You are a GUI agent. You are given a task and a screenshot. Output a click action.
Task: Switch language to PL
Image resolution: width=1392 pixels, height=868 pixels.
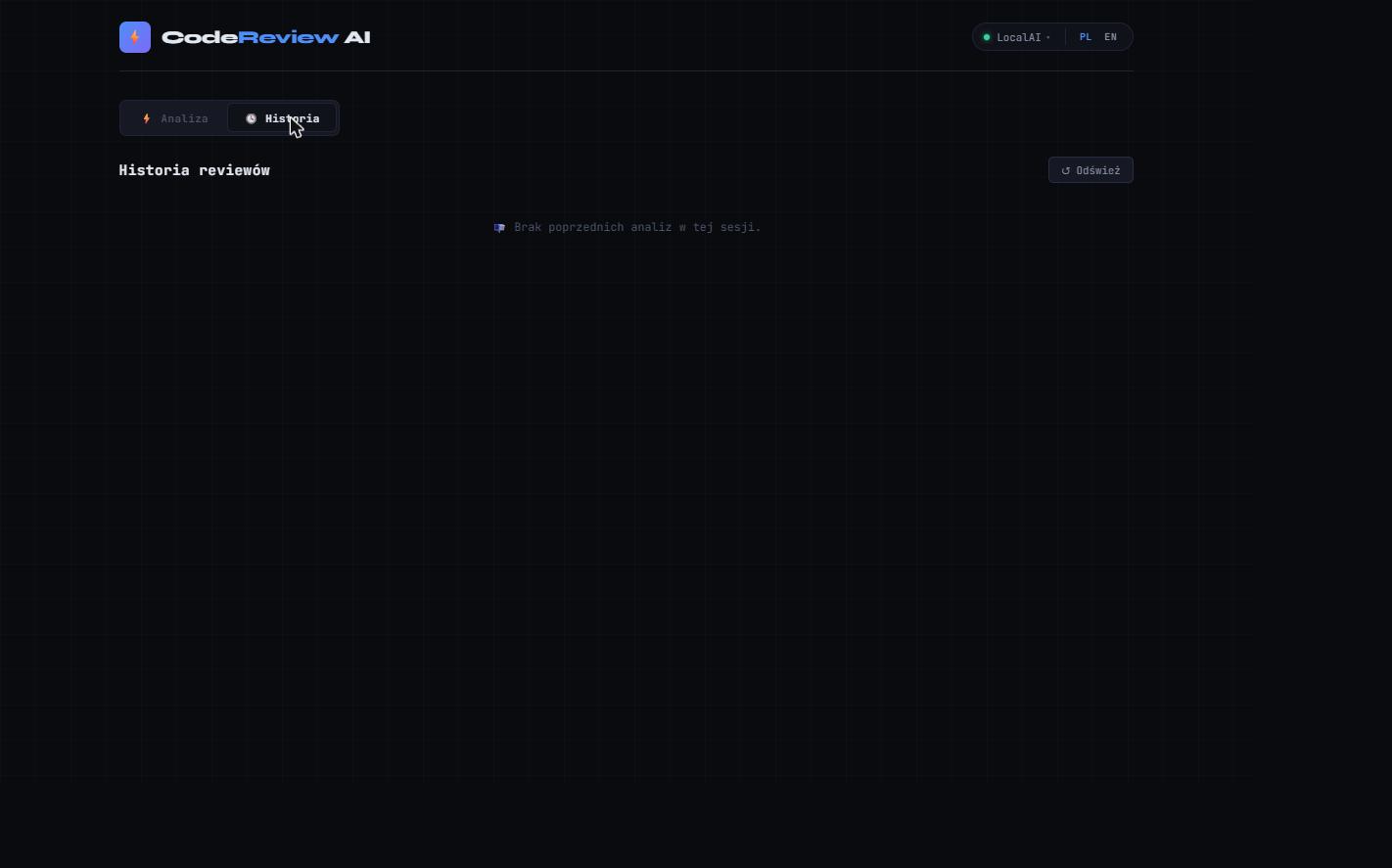pyautogui.click(x=1086, y=37)
